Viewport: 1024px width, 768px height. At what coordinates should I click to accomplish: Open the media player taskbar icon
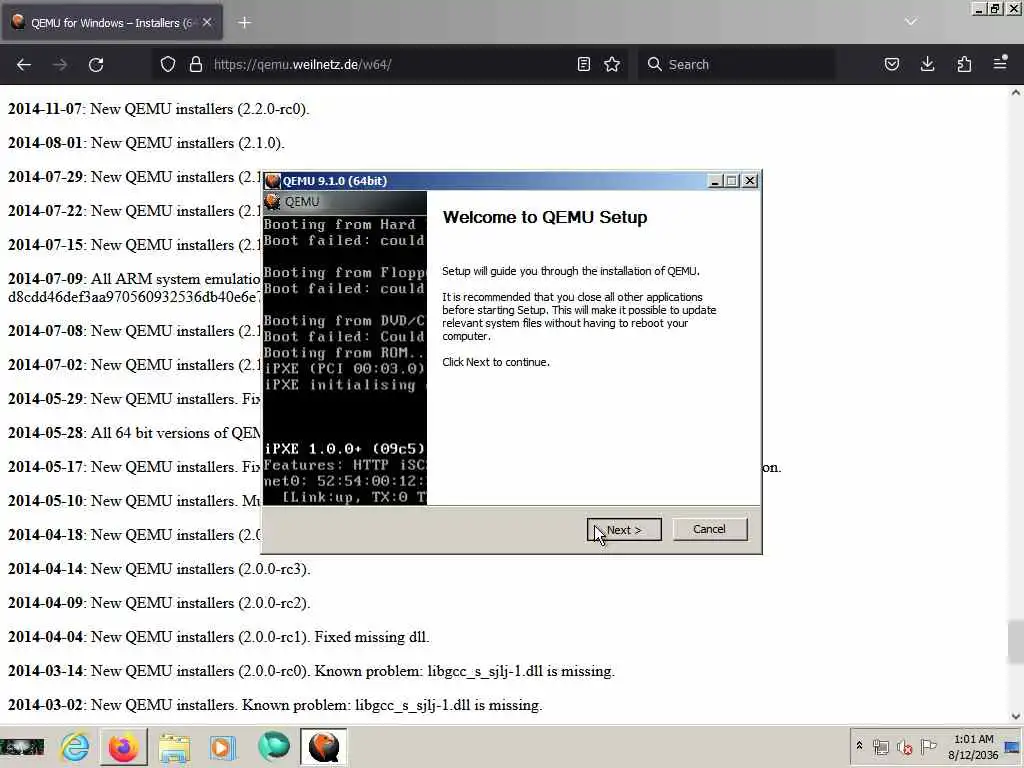pyautogui.click(x=222, y=747)
